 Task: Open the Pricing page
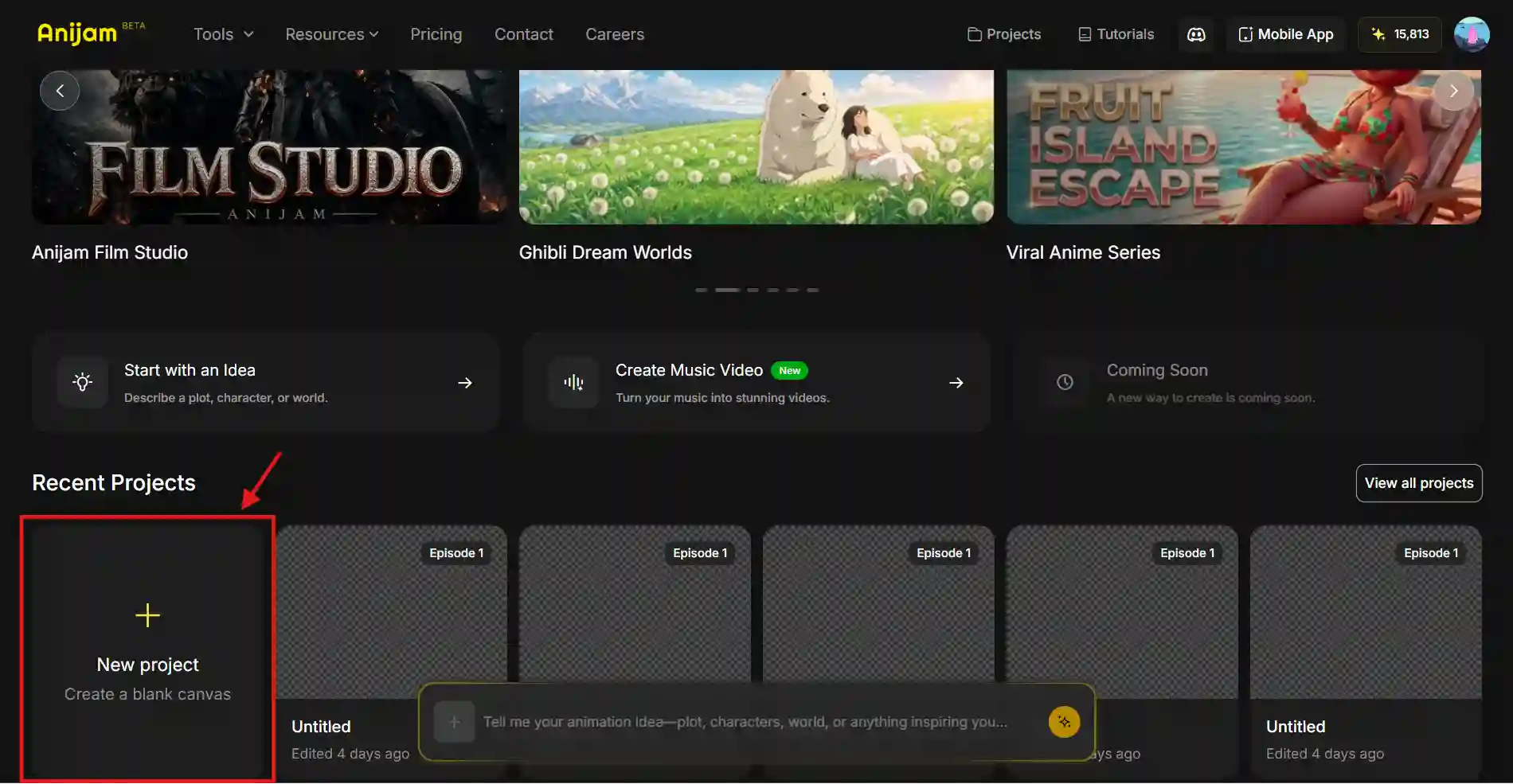click(436, 34)
